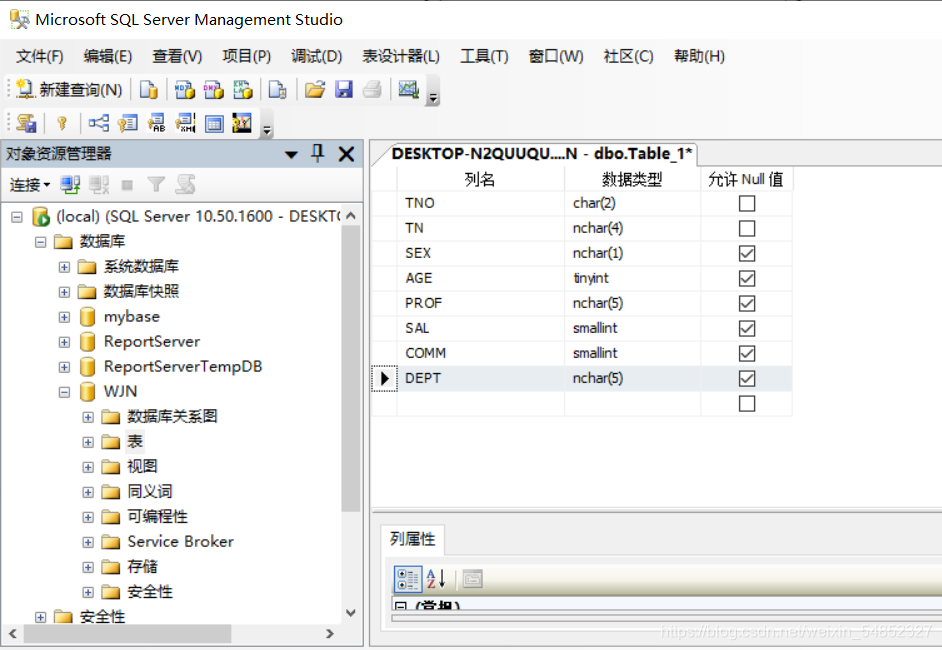Screen dimensions: 942x650
Task: Click Connect Object Explorer computer icon
Action: [x=70, y=184]
